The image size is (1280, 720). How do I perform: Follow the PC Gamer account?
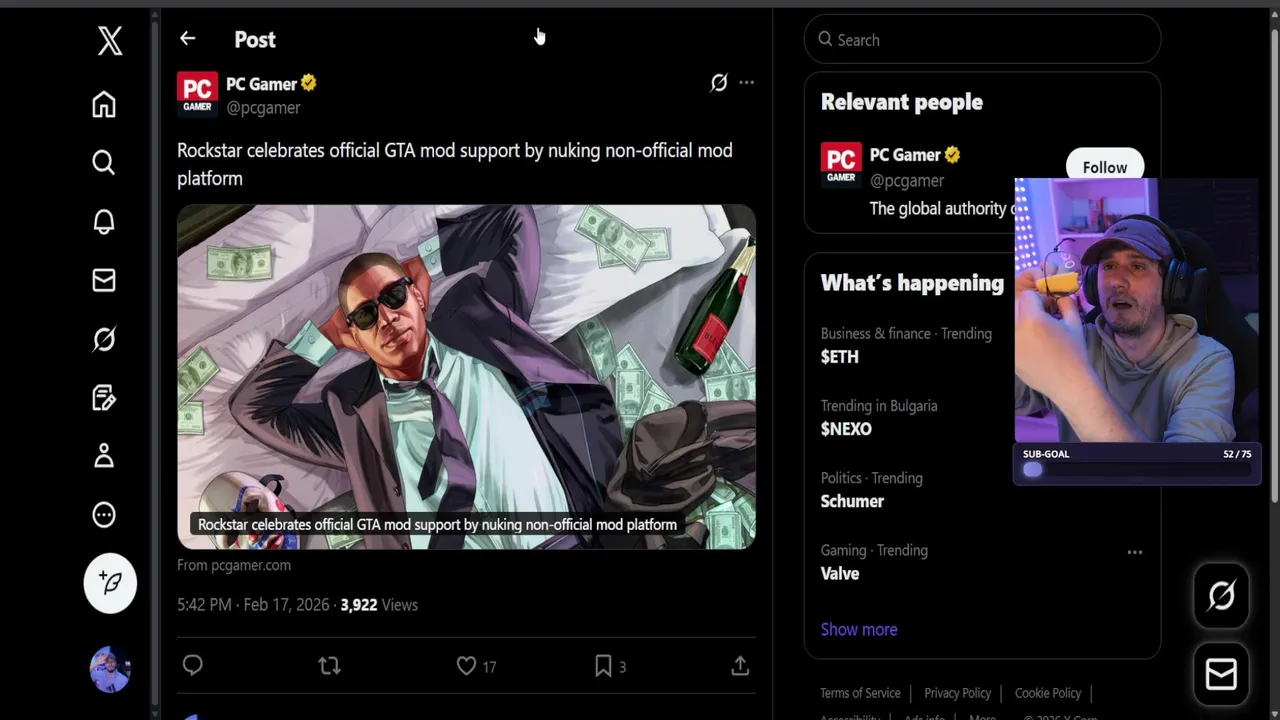point(1104,167)
